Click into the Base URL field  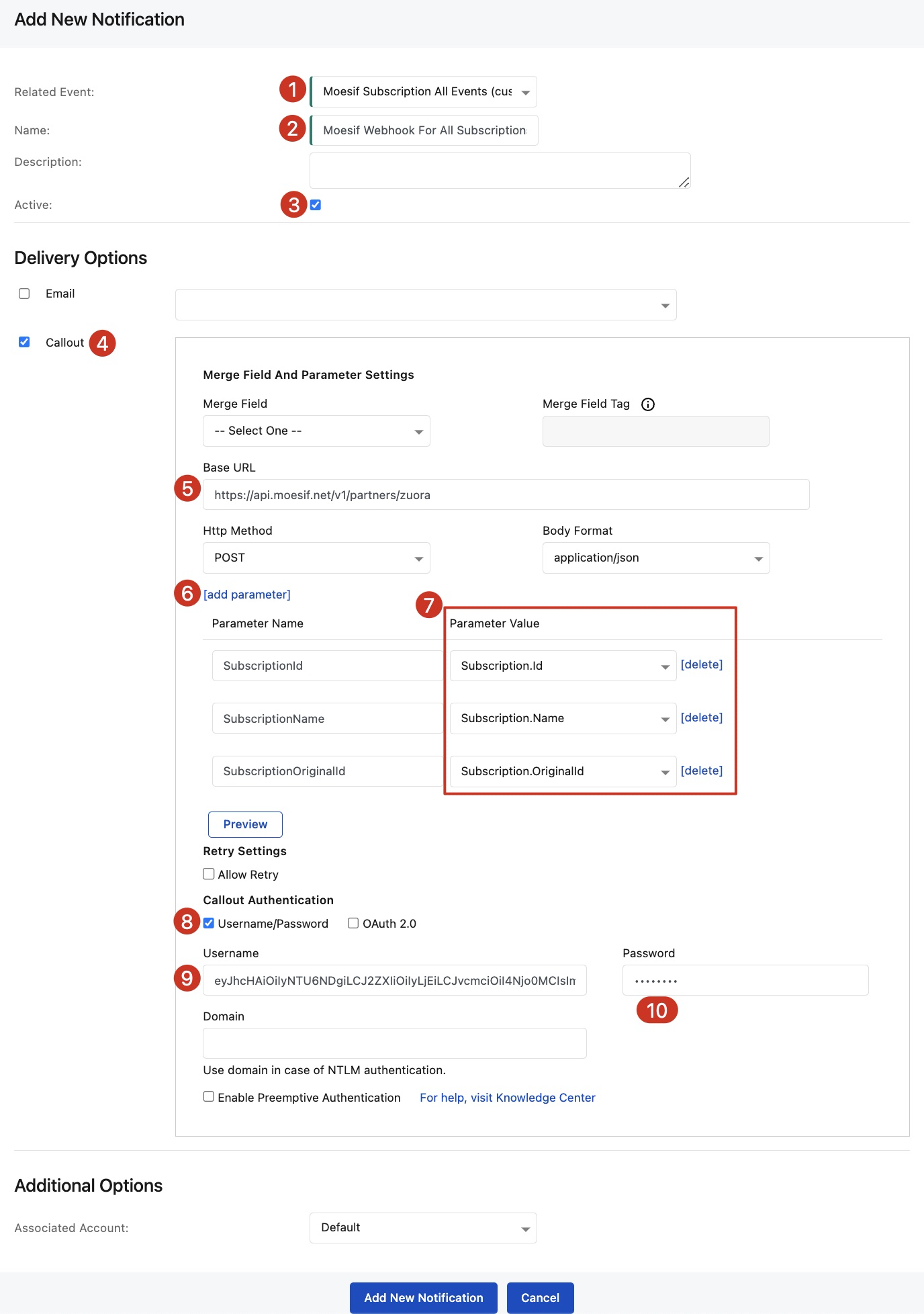click(x=506, y=495)
